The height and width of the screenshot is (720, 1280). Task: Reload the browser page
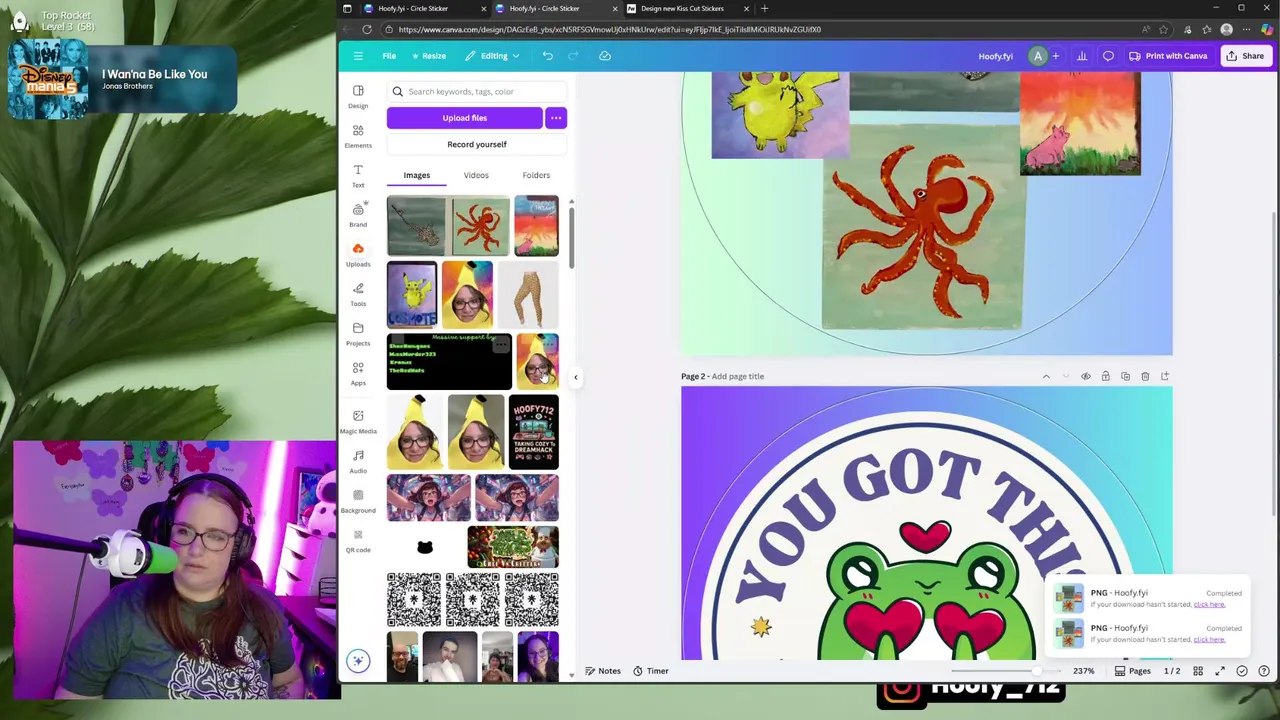tap(367, 29)
